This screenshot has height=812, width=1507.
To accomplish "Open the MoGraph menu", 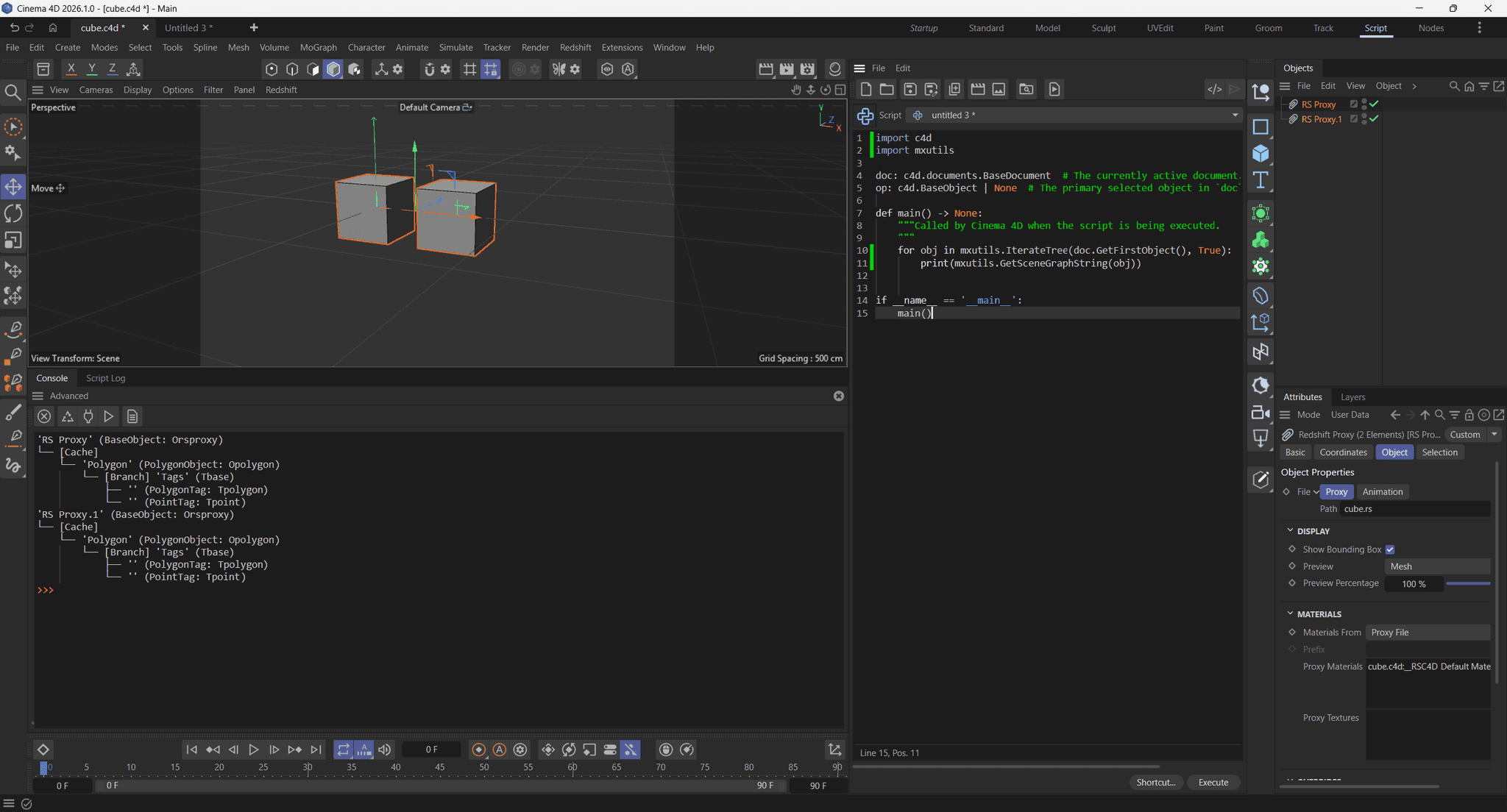I will click(318, 47).
